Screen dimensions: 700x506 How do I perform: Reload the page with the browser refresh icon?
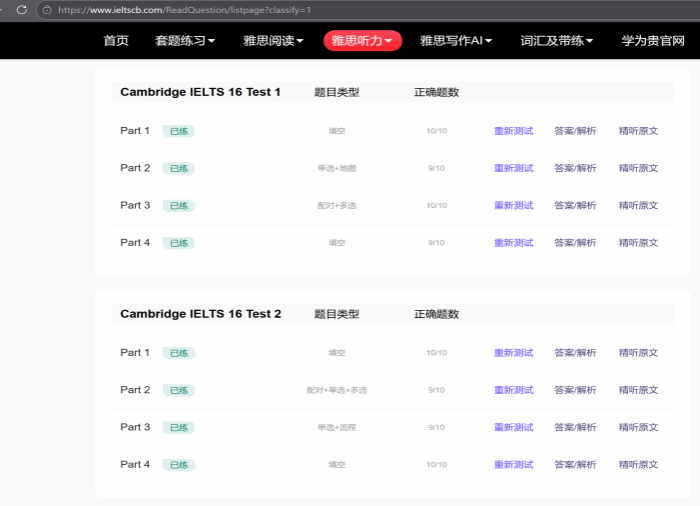click(x=21, y=9)
